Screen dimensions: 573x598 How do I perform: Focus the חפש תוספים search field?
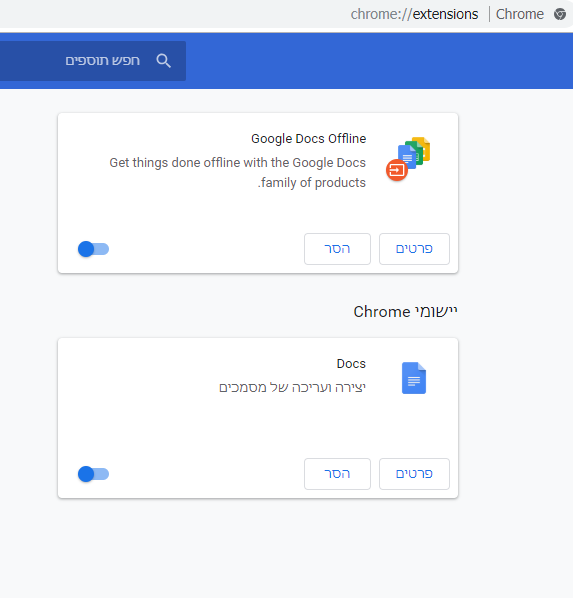coord(93,61)
